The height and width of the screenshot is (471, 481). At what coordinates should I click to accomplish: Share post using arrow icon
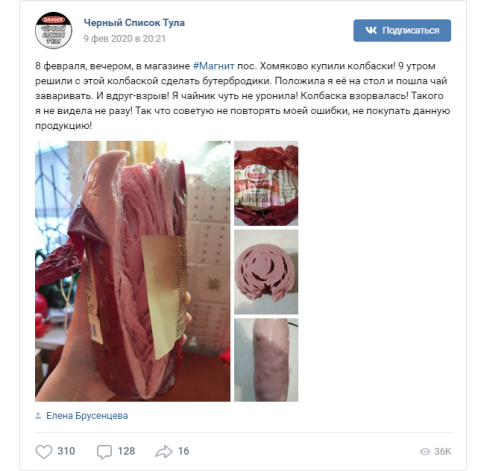164,451
